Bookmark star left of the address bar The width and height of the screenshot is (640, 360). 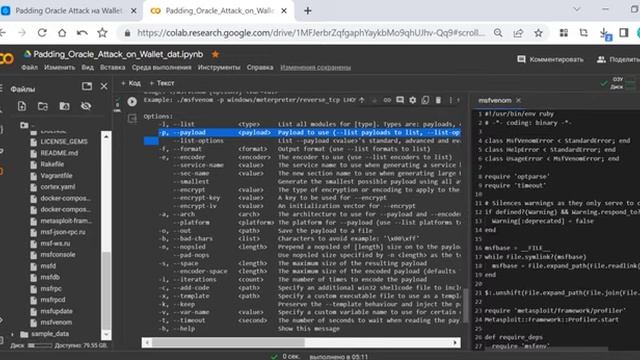coord(102,33)
